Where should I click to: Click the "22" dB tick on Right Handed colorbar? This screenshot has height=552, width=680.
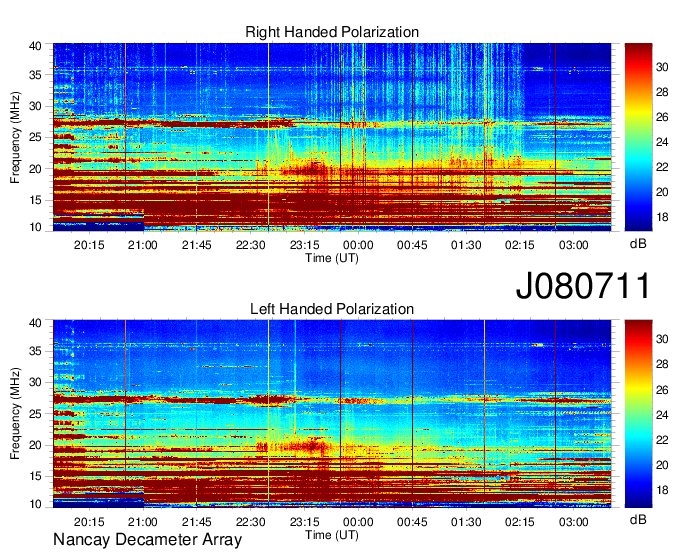point(662,167)
